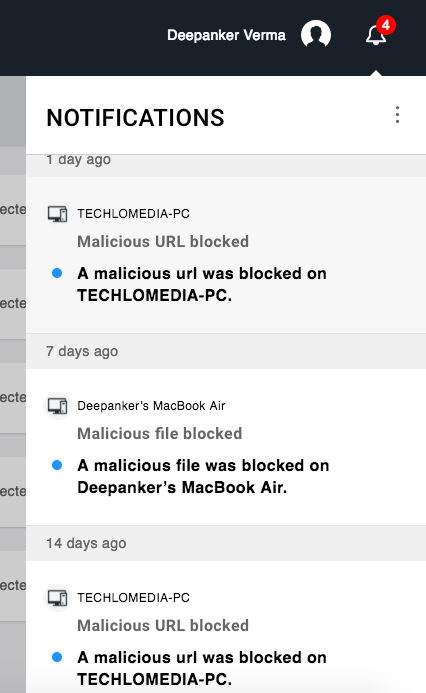Viewport: 426px width, 693px height.
Task: Open TECHLOMEDIA-PC device name under 1 day ago
Action: click(x=133, y=214)
